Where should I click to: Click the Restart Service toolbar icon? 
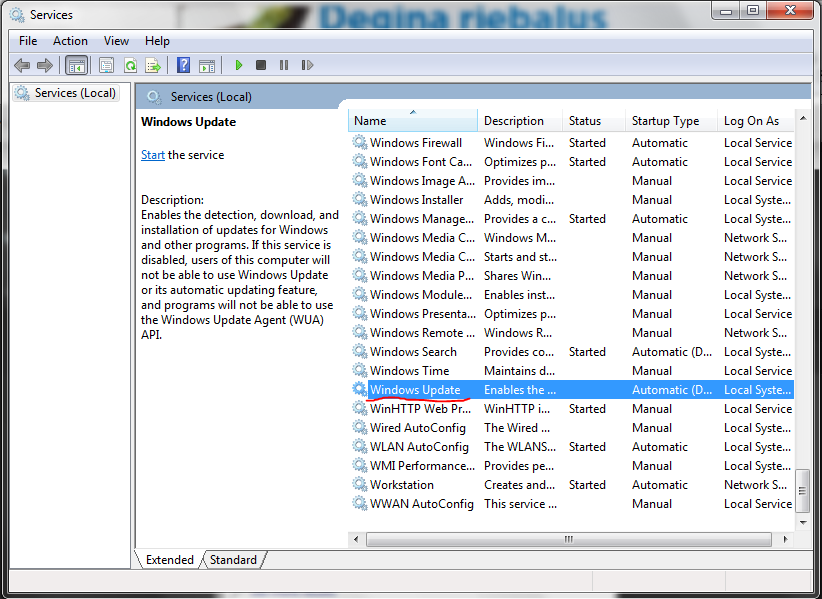coord(307,65)
